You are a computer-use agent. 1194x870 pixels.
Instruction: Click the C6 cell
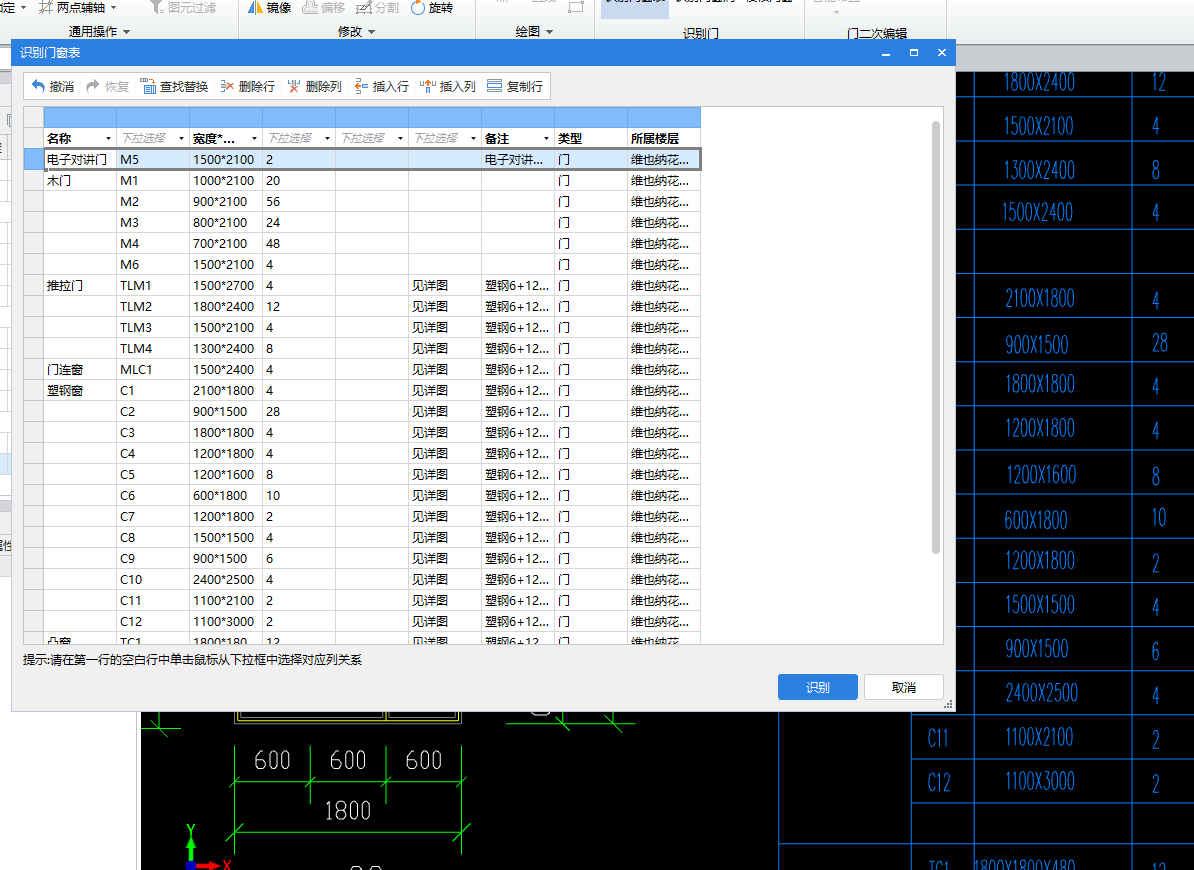click(x=153, y=496)
